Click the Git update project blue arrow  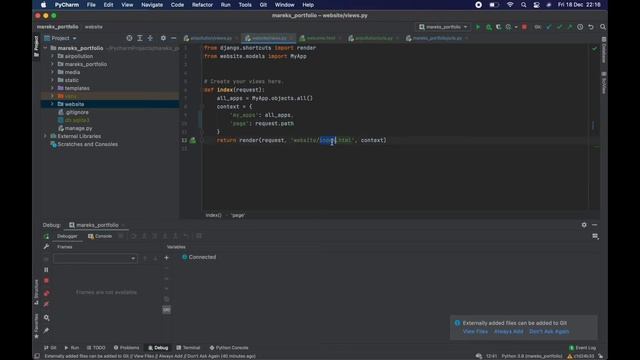[549, 27]
